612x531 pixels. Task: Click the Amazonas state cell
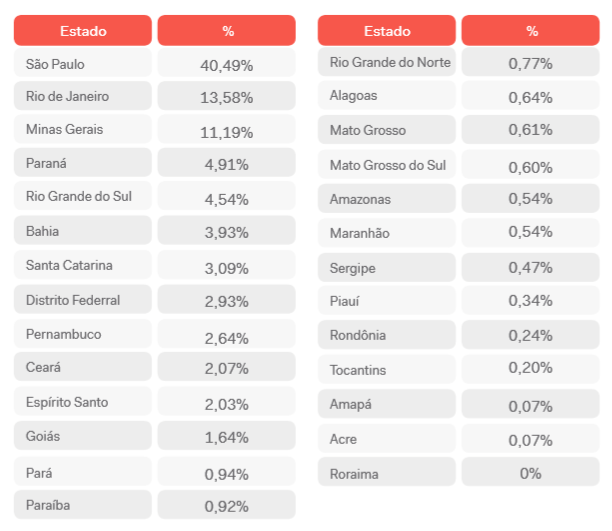pos(386,198)
